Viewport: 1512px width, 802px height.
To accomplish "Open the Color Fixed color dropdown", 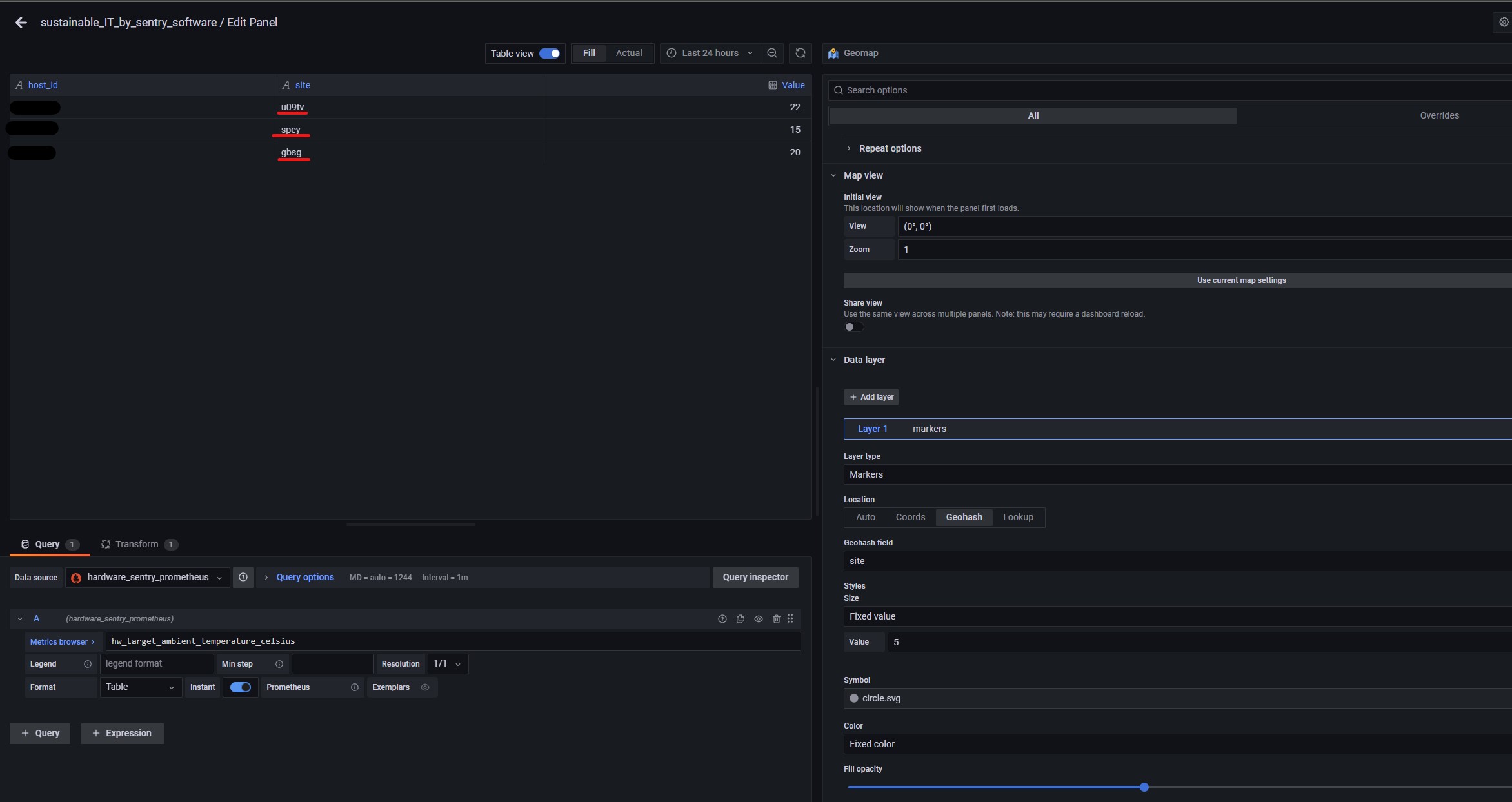I will point(1178,744).
